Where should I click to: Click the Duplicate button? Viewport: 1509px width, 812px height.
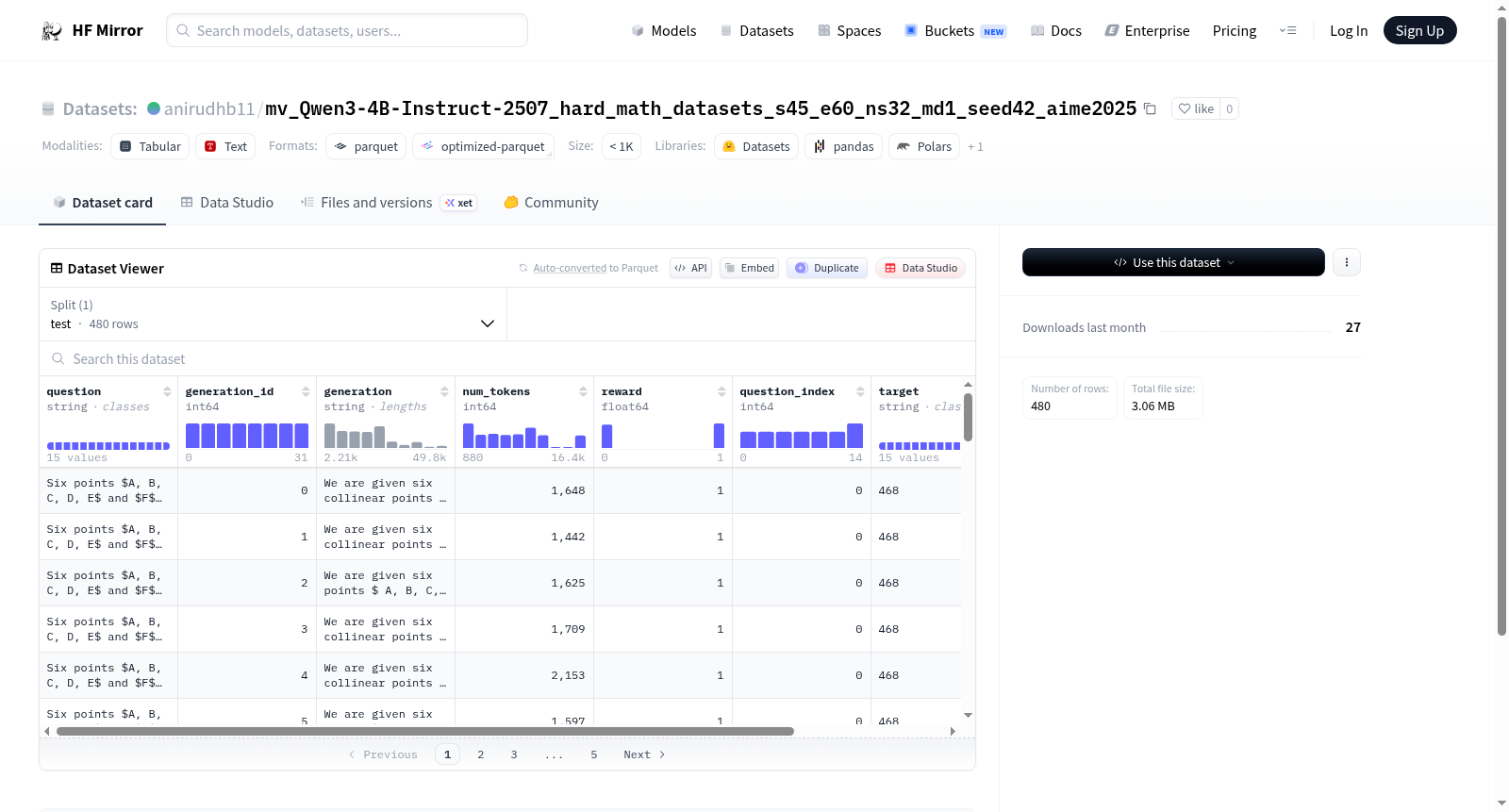click(827, 268)
